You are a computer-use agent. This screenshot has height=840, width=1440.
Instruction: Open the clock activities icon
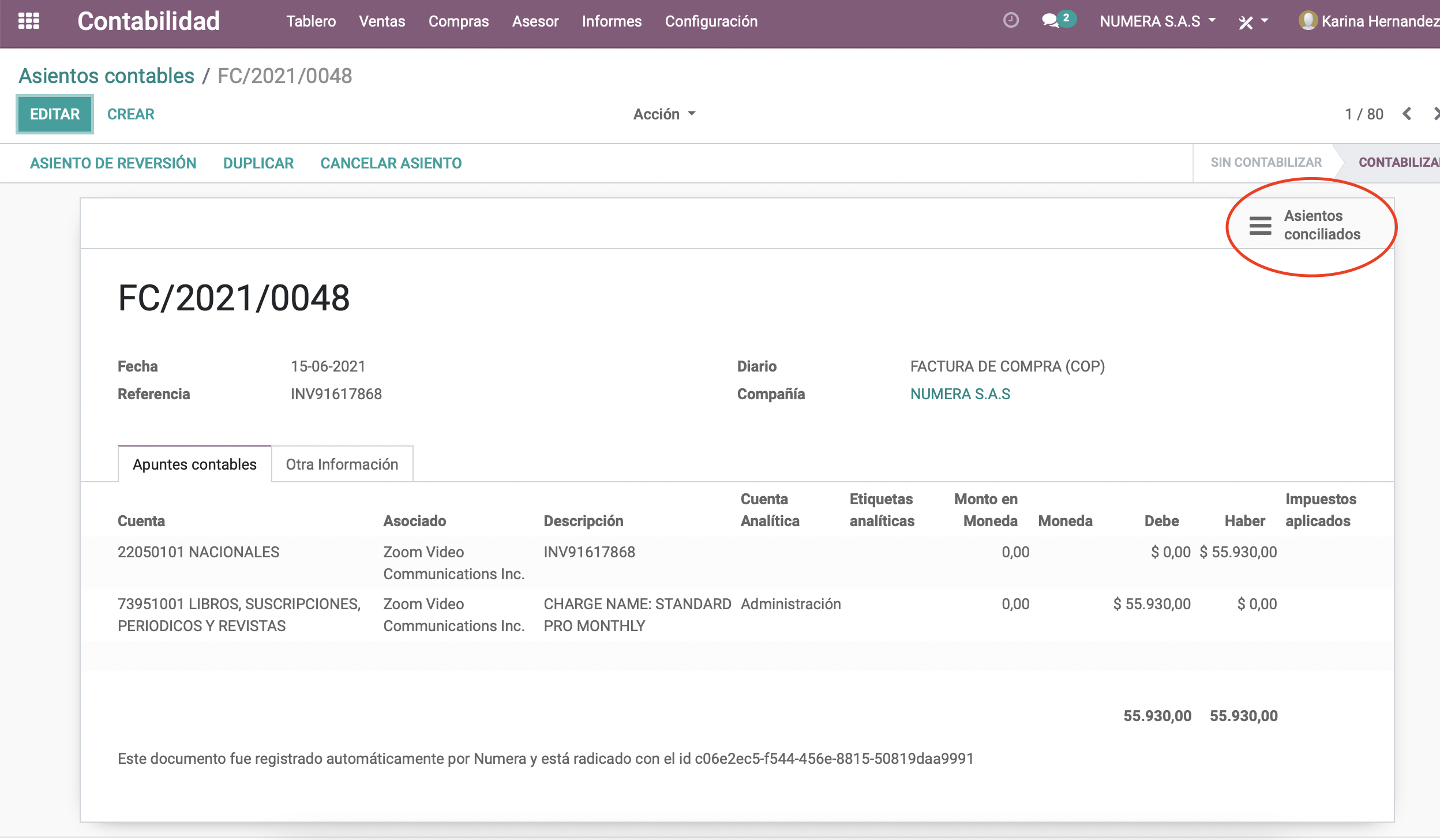coord(1011,21)
